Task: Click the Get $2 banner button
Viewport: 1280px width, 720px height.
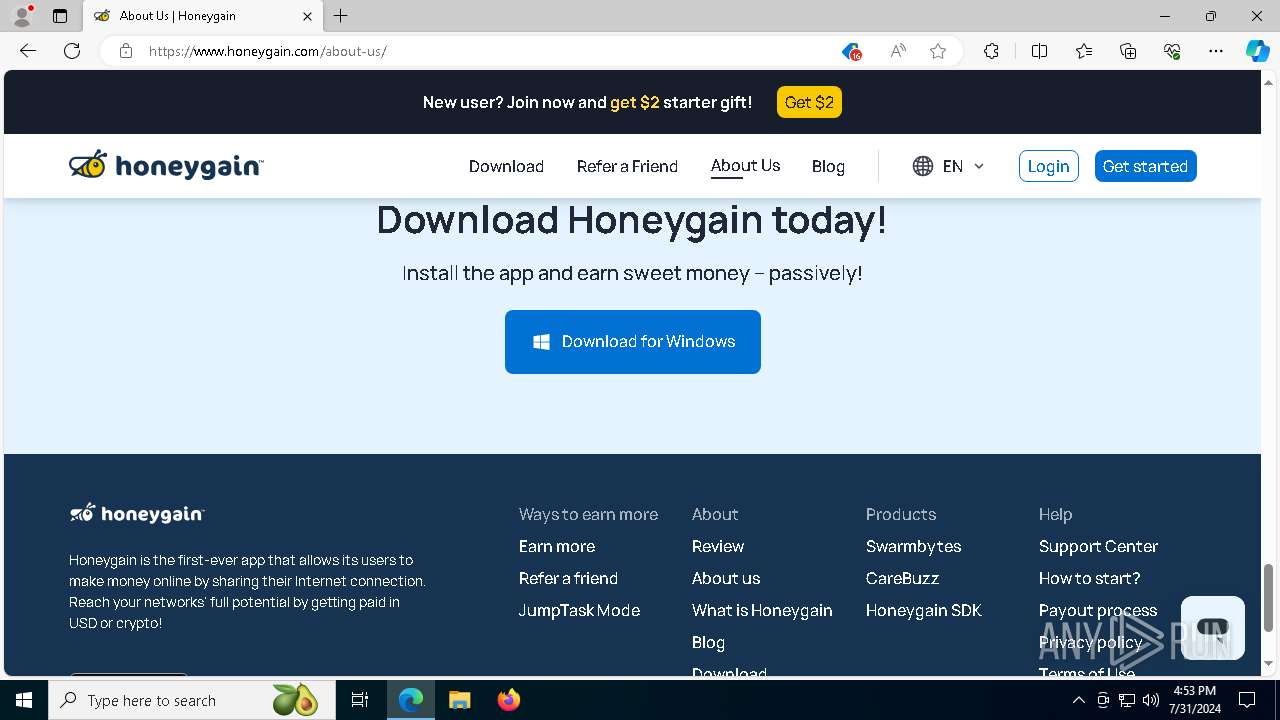Action: coord(809,102)
